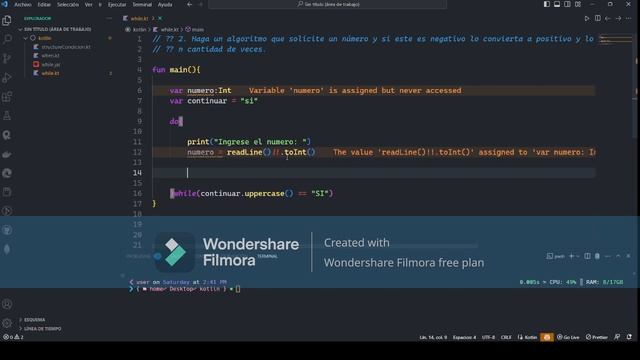Click the VS Code logo icon
The image size is (640, 360).
coord(5,4)
